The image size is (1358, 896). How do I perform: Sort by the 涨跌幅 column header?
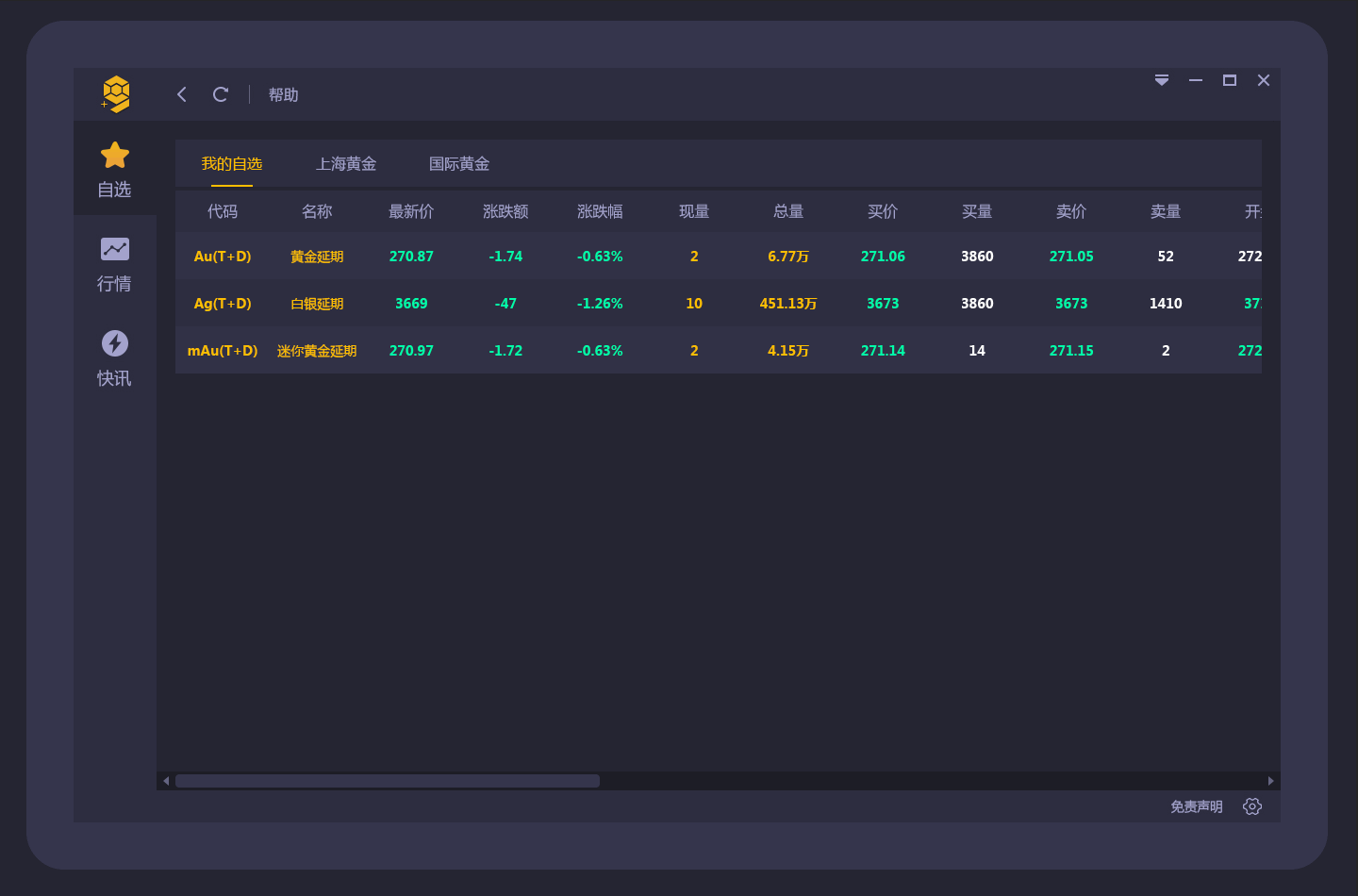(600, 211)
